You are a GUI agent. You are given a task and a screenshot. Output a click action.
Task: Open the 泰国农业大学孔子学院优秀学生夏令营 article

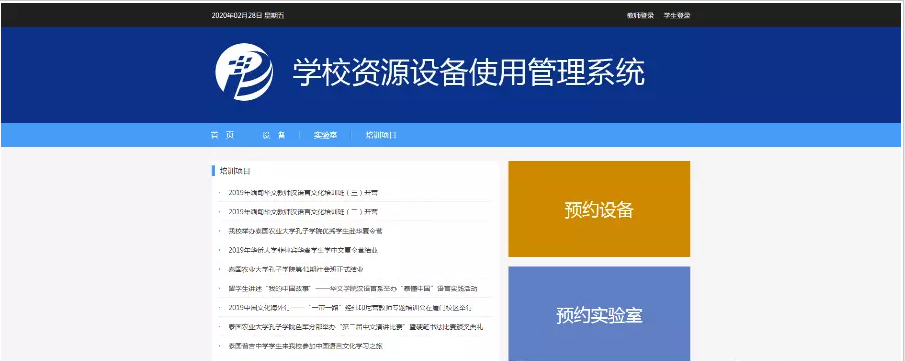pos(305,230)
